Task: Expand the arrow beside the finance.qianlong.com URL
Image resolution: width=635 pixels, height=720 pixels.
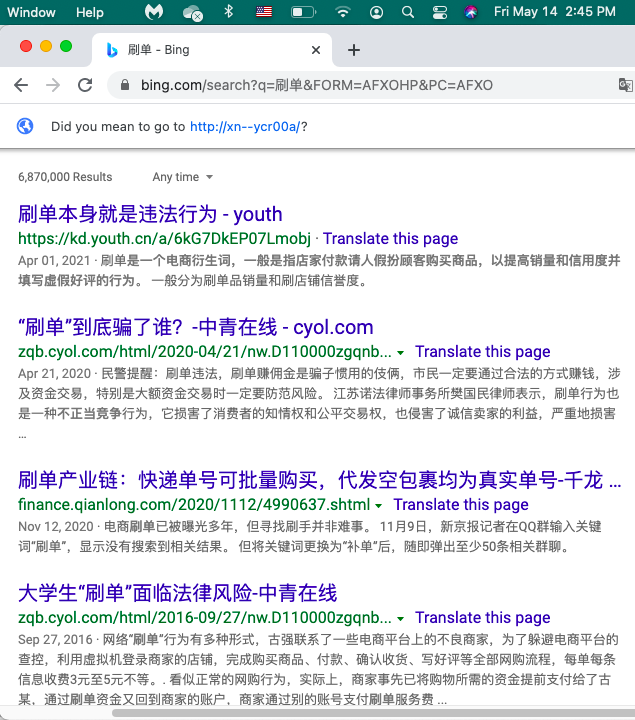Action: pos(378,506)
